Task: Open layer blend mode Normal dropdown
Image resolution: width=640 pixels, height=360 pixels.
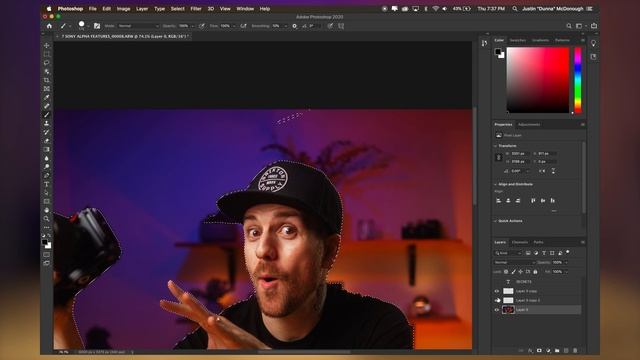Action: tap(514, 262)
